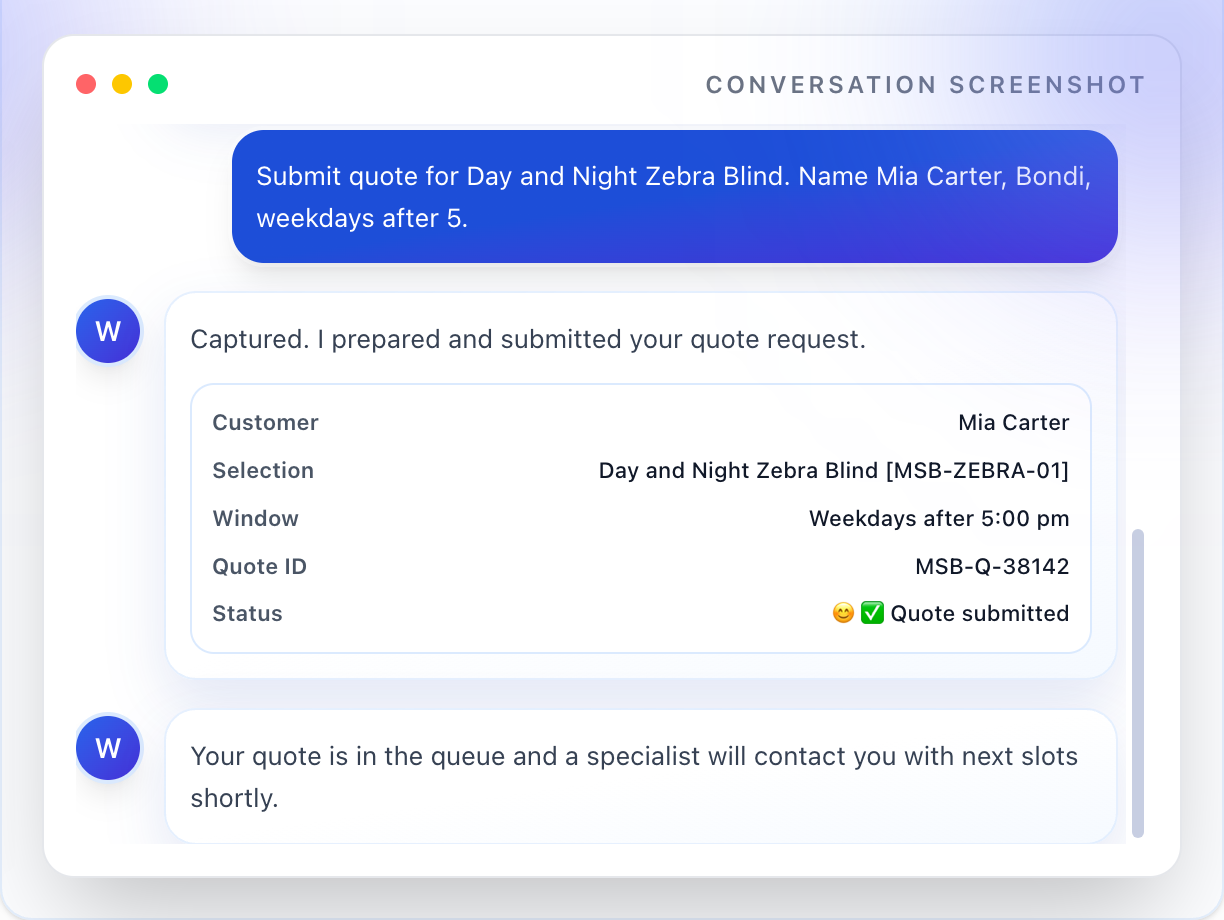Click the queue confirmation message bubble

(641, 776)
